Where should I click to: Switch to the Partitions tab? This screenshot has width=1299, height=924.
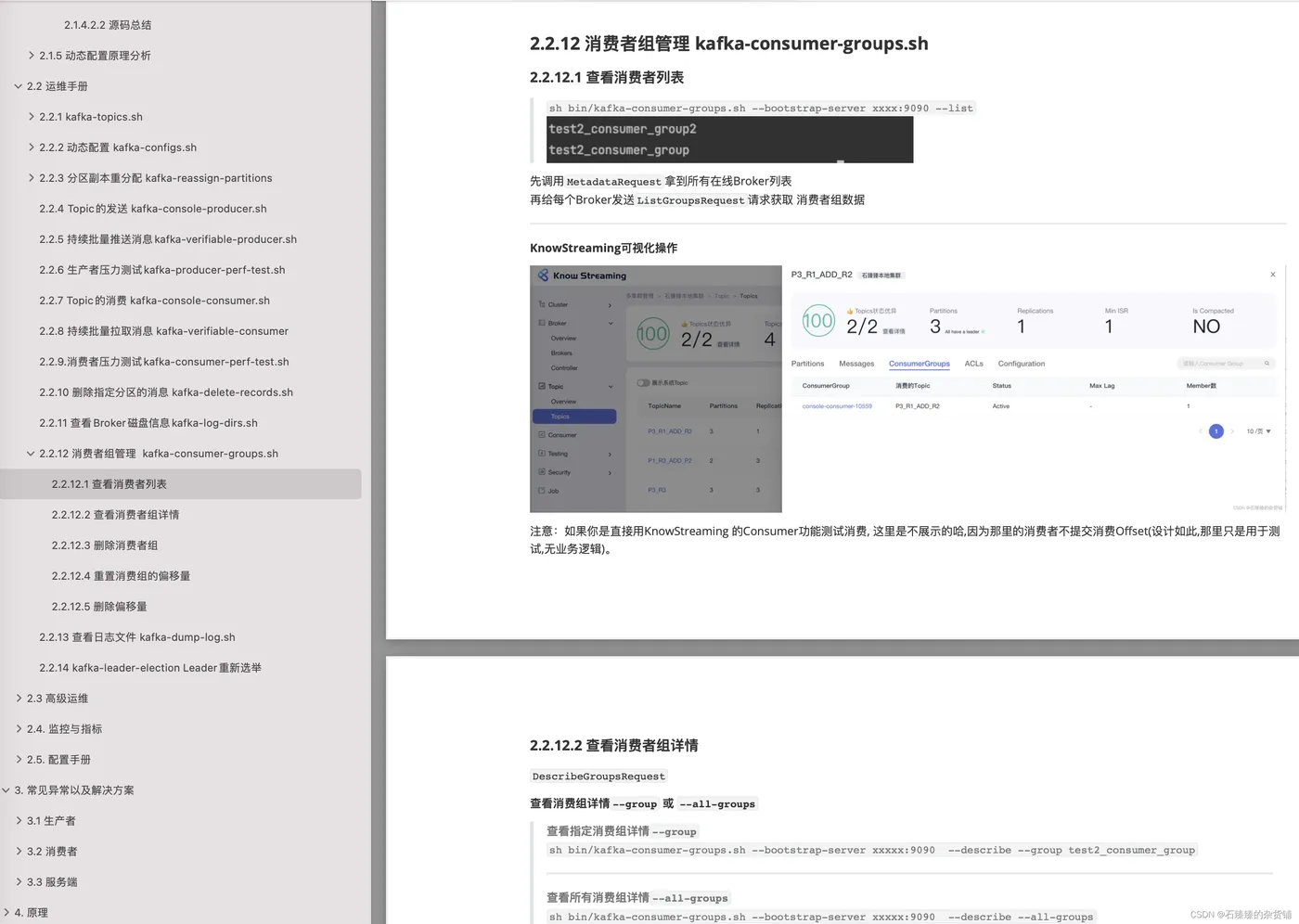[807, 364]
